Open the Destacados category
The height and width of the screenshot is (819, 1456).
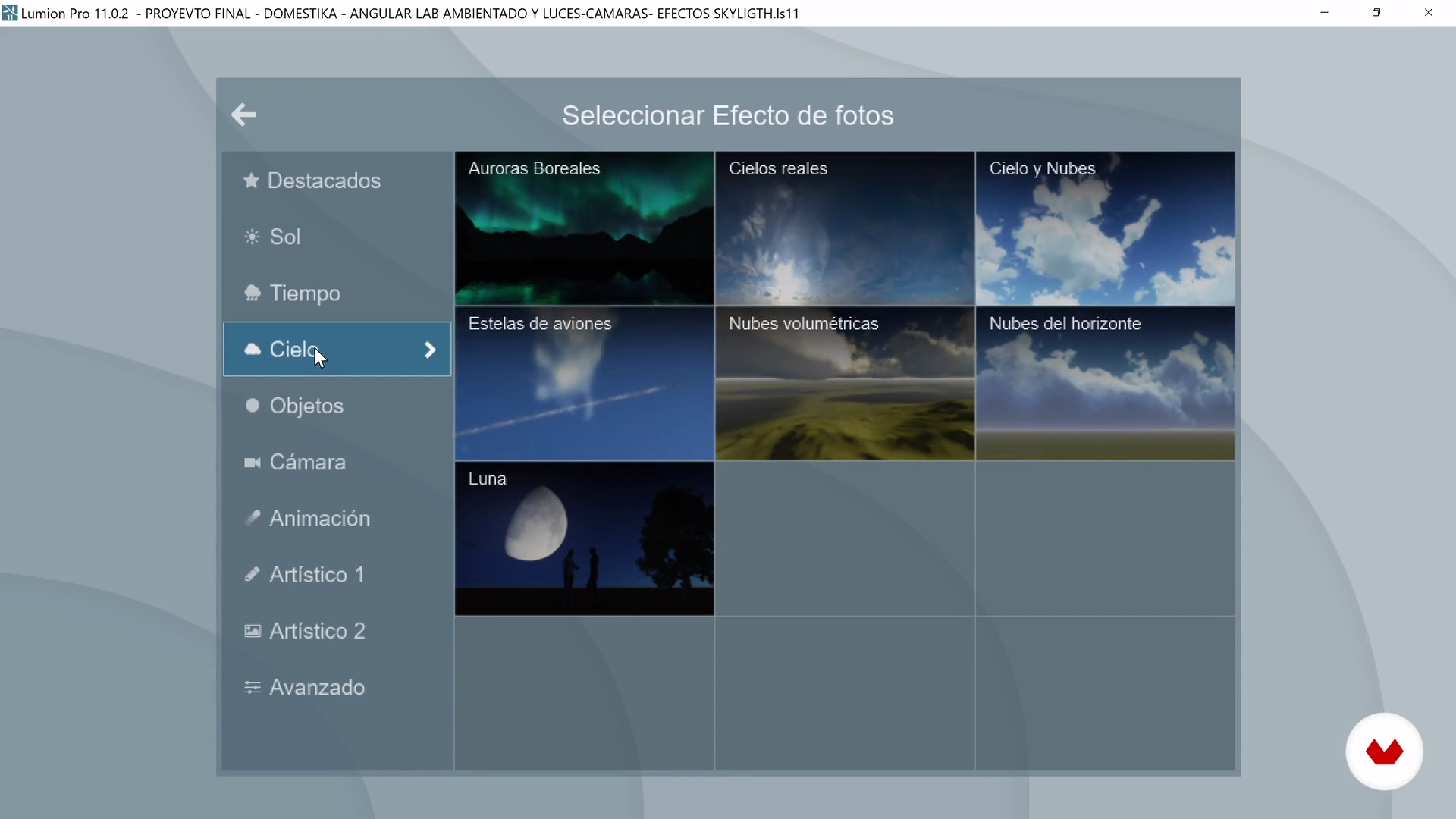(x=337, y=180)
